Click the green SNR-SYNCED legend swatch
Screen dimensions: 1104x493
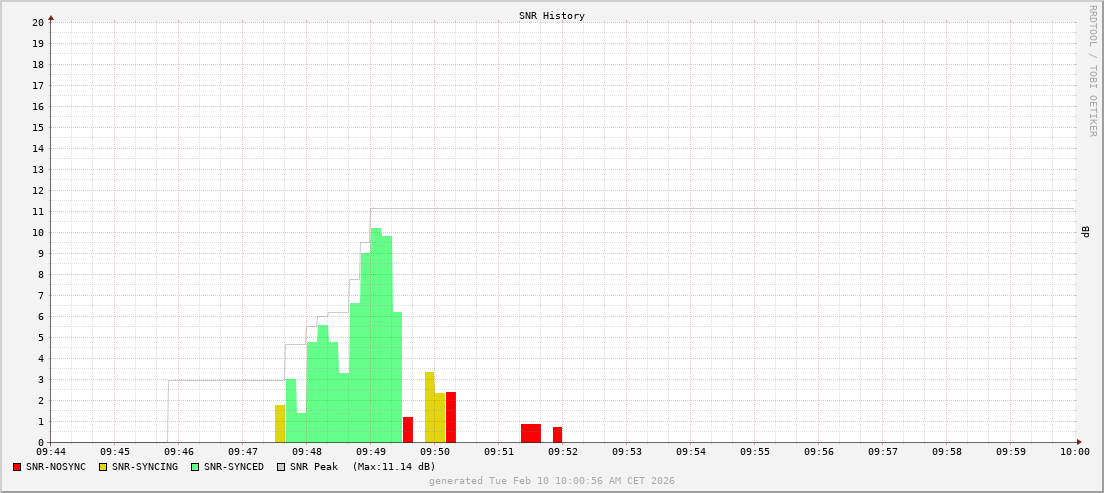pyautogui.click(x=195, y=467)
